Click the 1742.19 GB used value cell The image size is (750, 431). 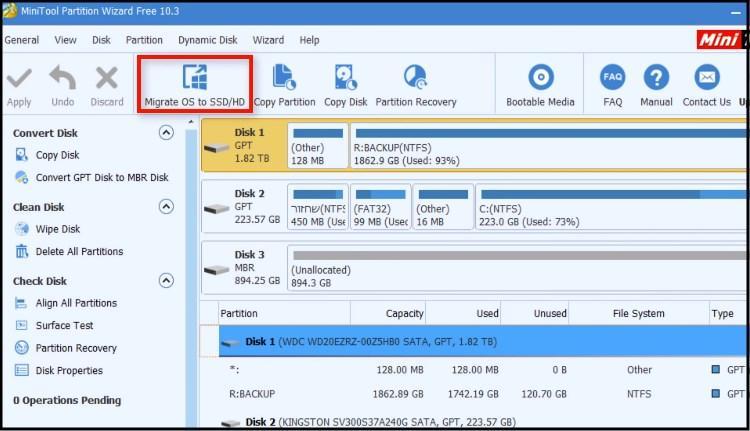(473, 394)
